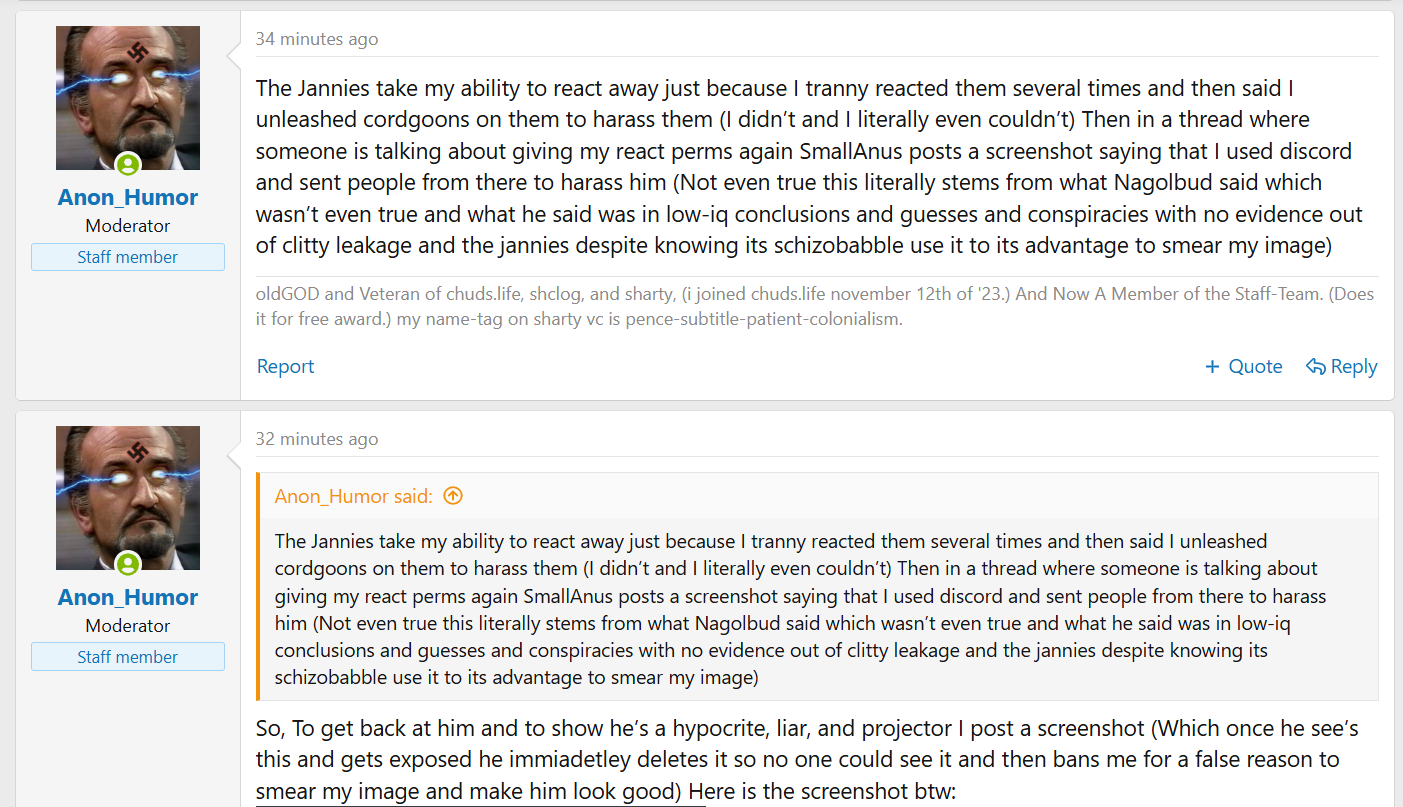
Task: Quote the post with the +Quote button
Action: [1243, 367]
